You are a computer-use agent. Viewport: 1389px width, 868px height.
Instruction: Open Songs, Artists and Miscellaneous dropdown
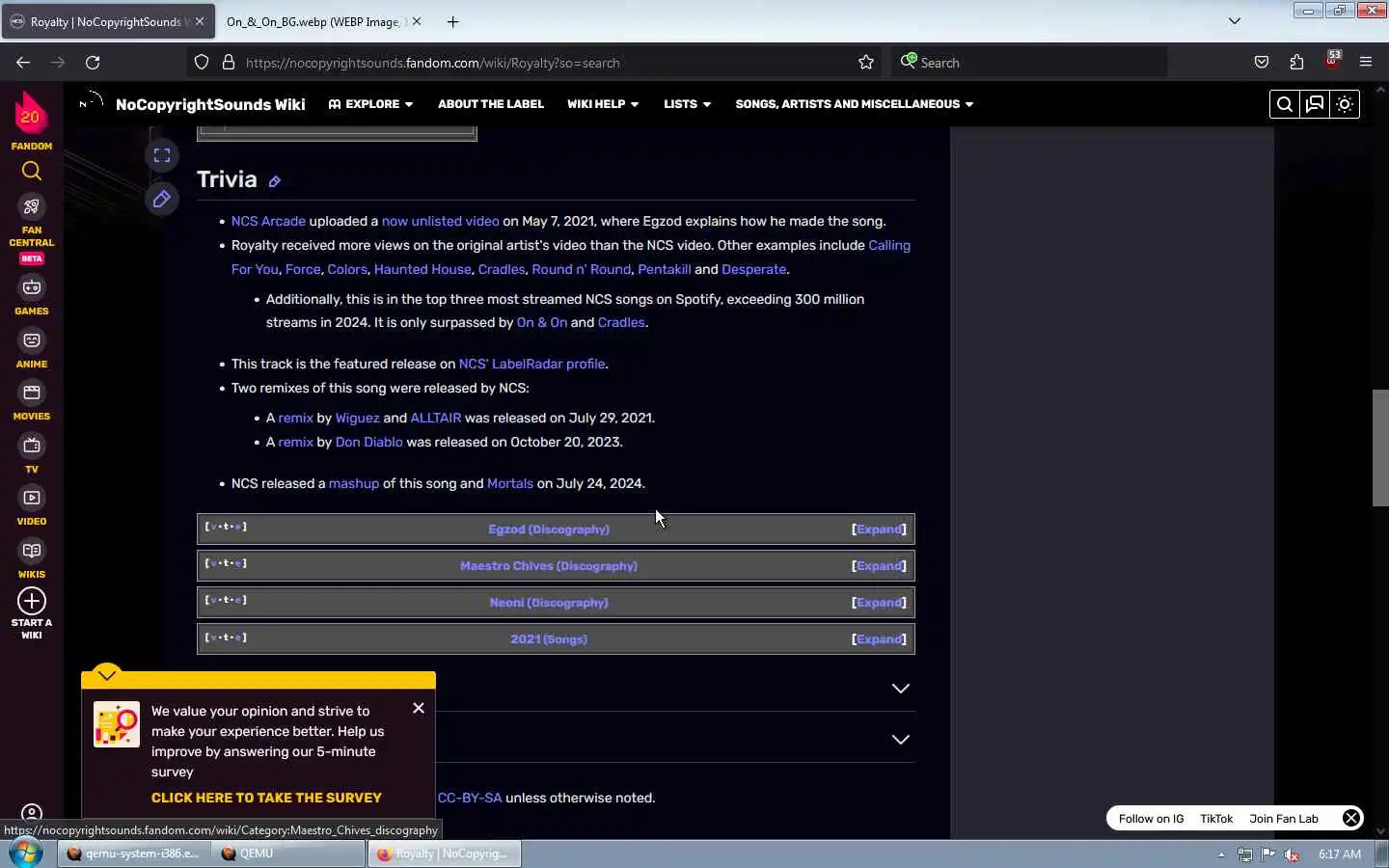coord(855,104)
